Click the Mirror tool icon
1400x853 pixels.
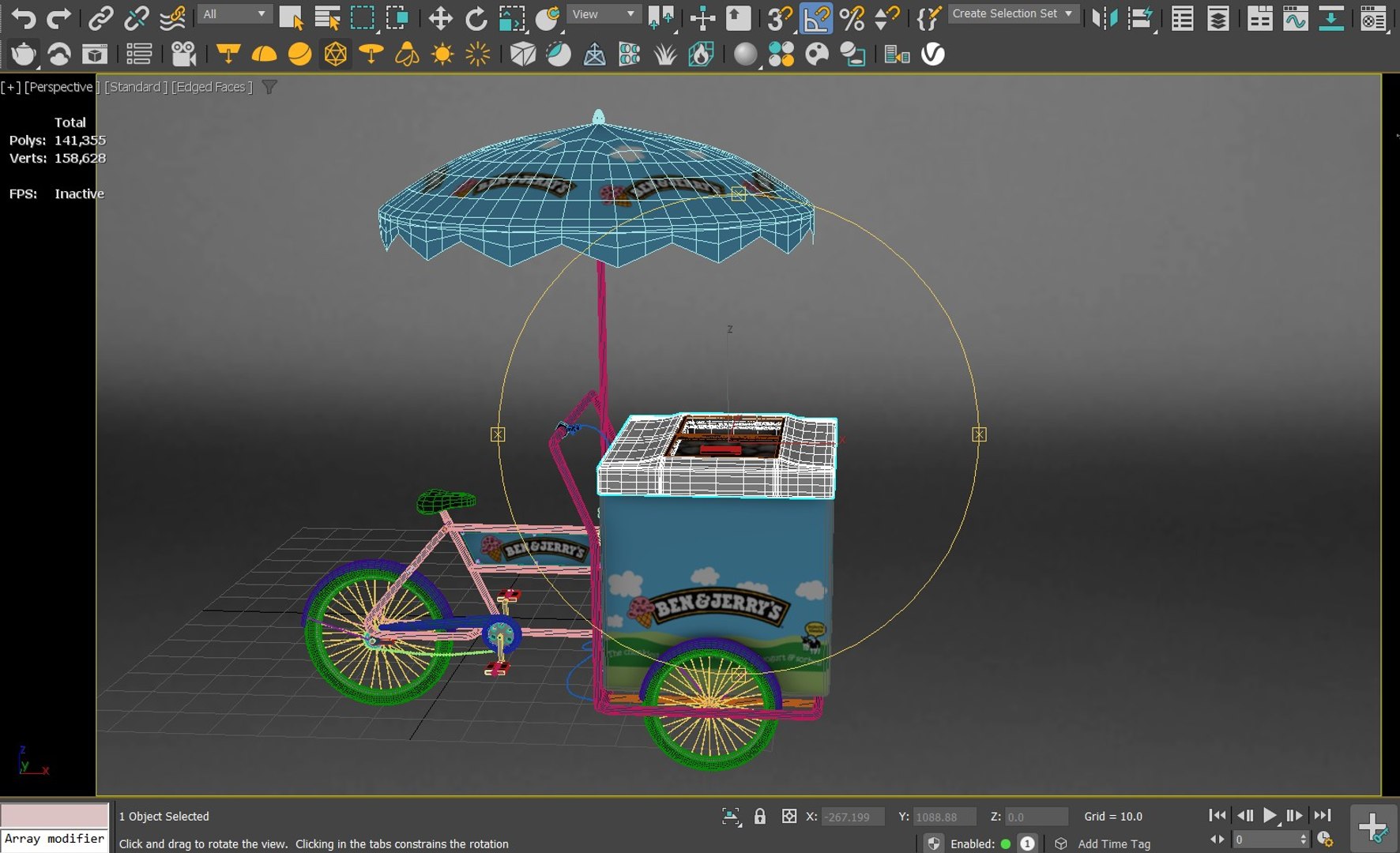(1105, 17)
